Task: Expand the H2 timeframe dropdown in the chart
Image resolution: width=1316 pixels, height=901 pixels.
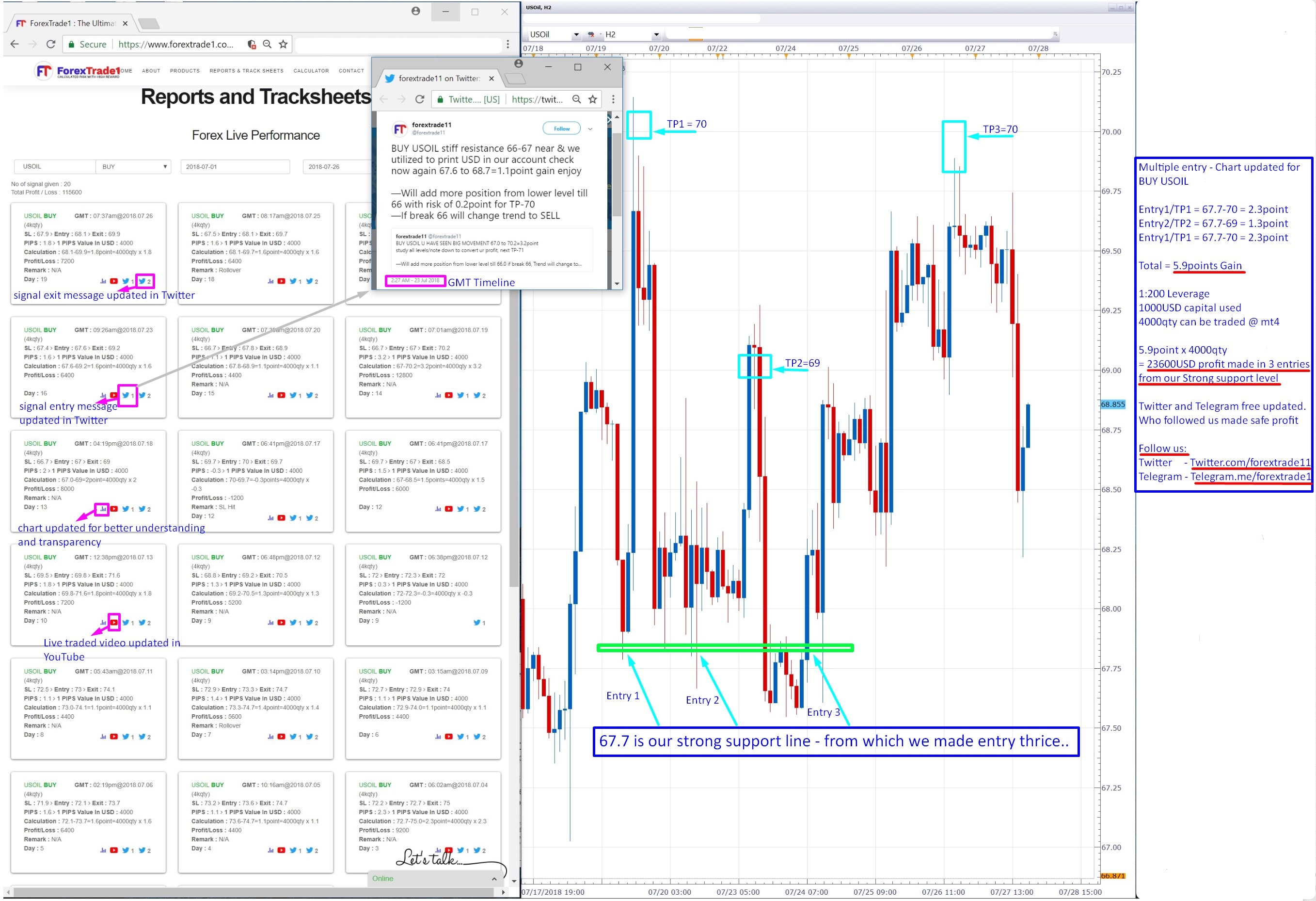Action: pyautogui.click(x=656, y=34)
